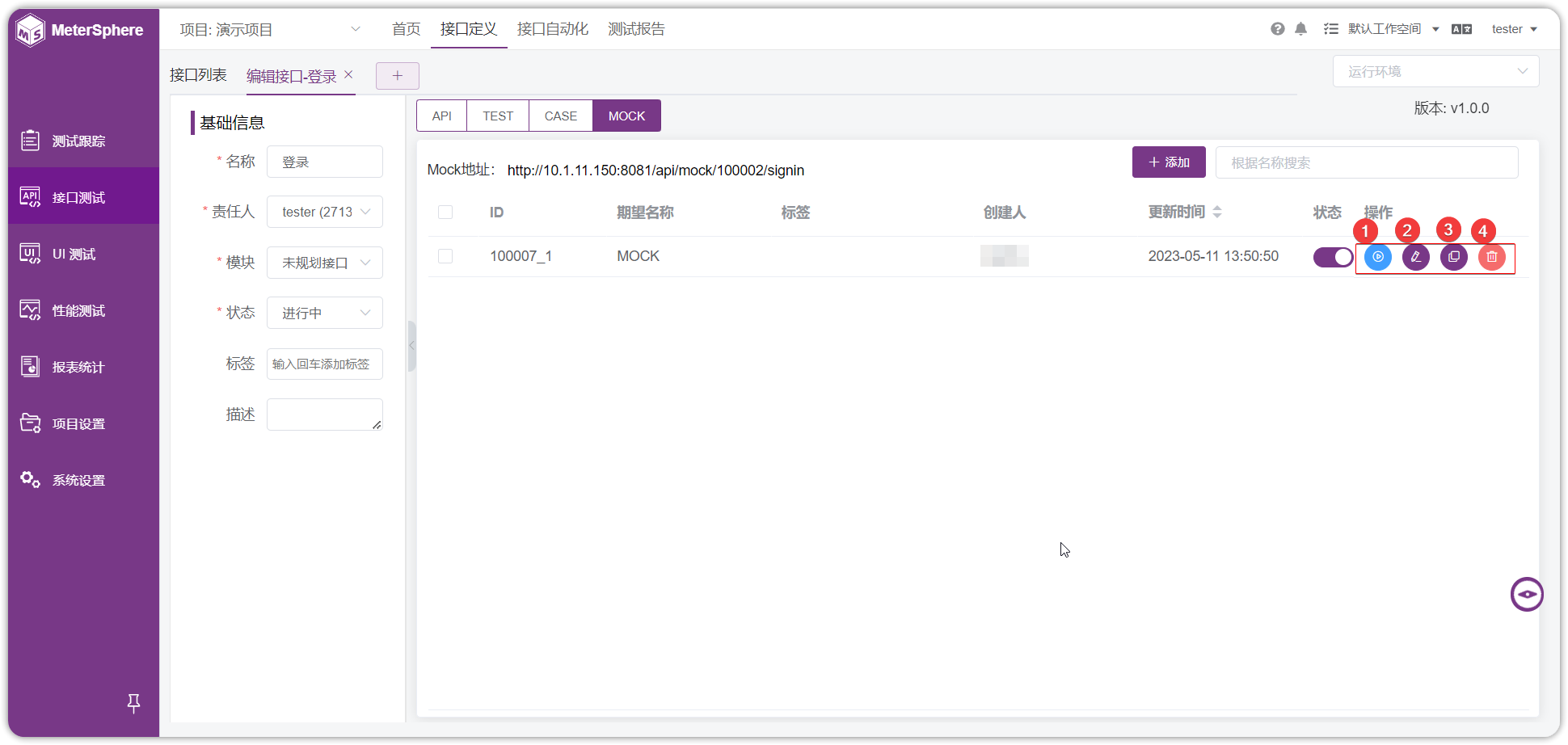This screenshot has height=745, width=1568.
Task: Toggle the status switch for 100007_1
Action: tap(1333, 257)
